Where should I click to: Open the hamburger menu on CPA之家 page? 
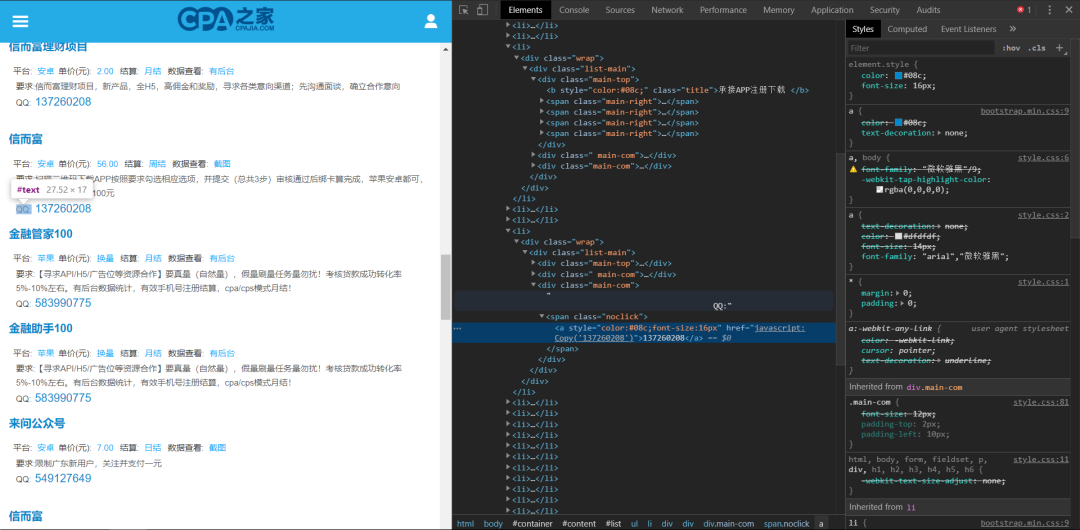(x=21, y=21)
